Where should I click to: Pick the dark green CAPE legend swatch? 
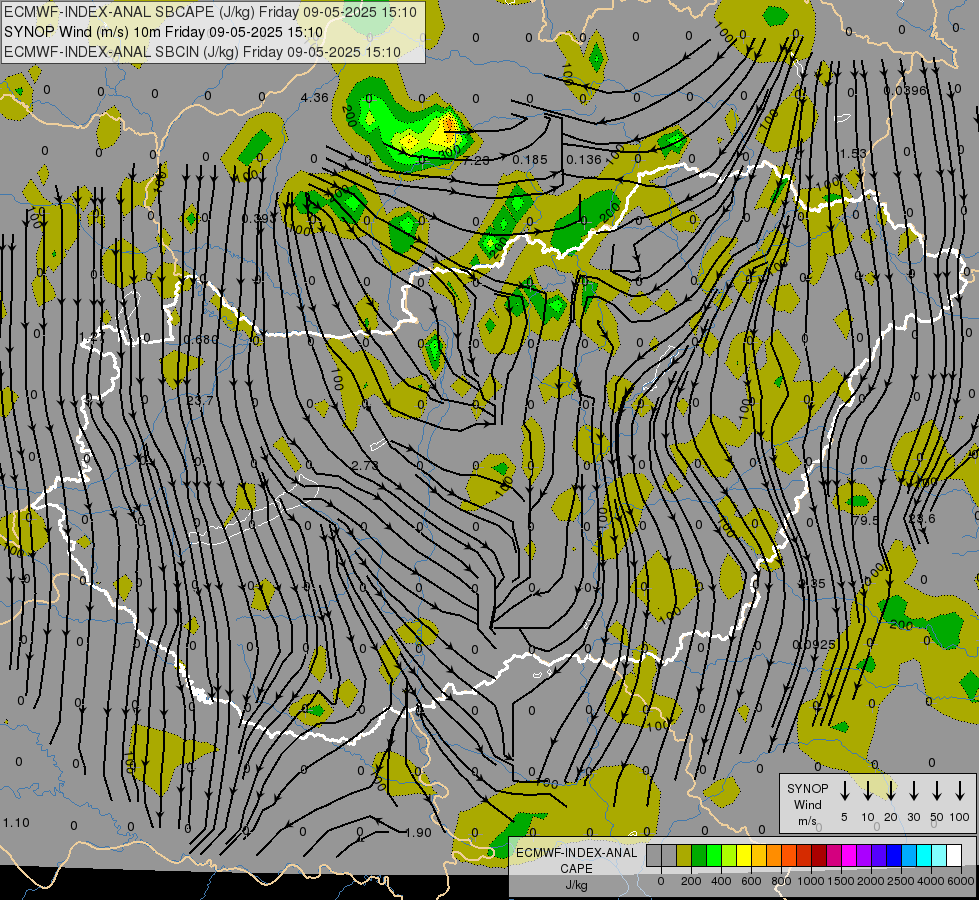[x=699, y=856]
